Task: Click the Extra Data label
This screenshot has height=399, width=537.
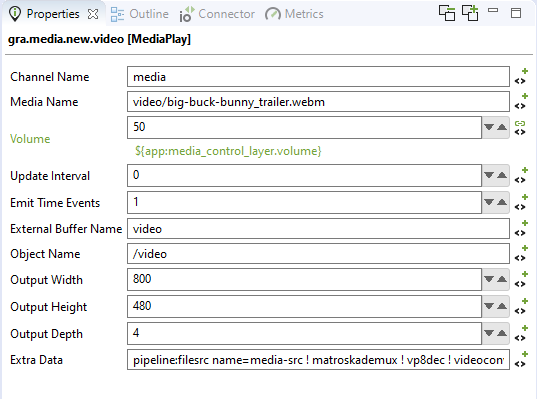Action: [36, 360]
